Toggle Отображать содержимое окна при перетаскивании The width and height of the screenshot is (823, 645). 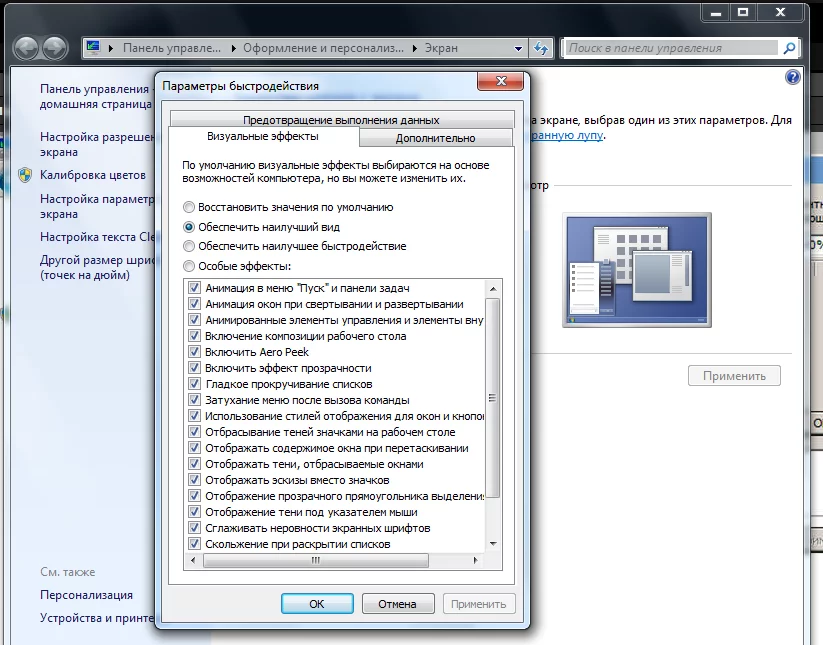[x=194, y=448]
